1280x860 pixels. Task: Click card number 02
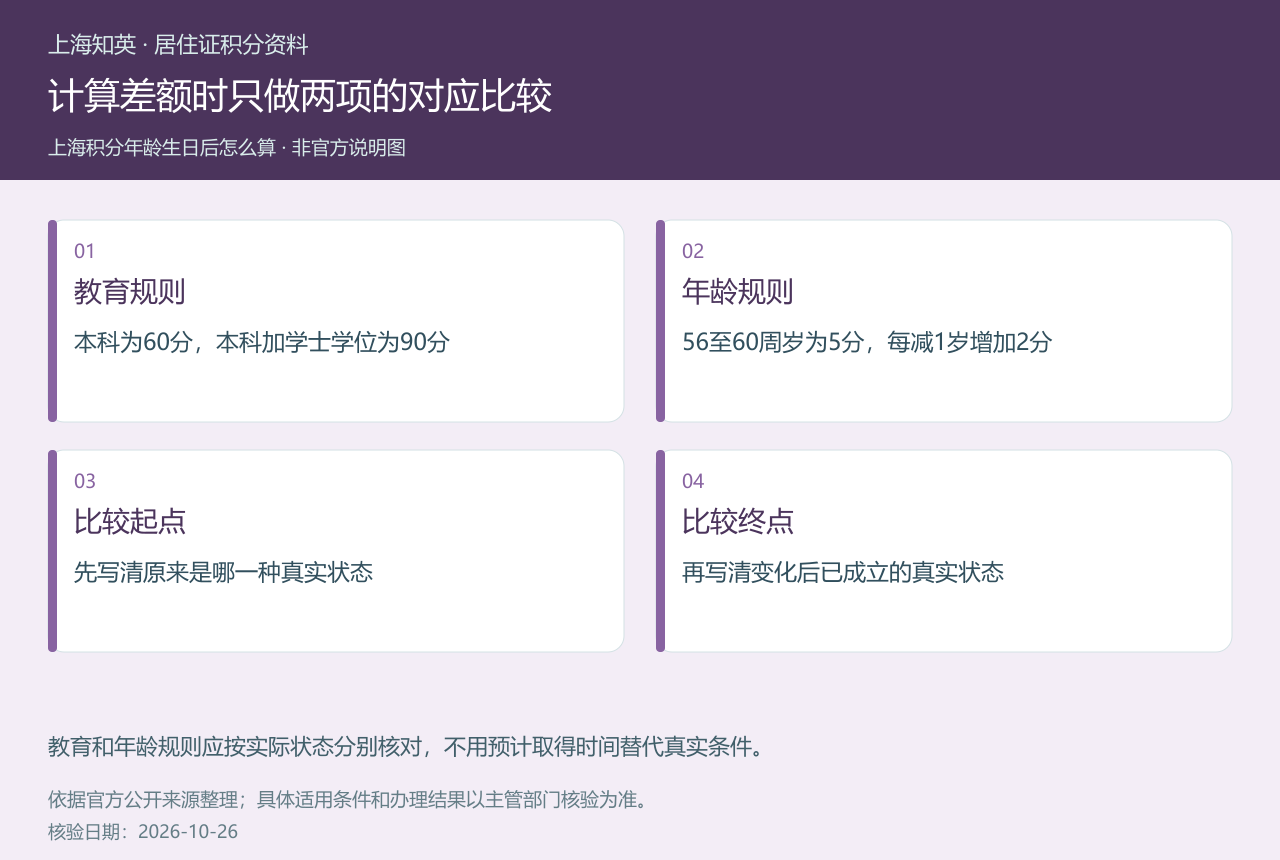pyautogui.click(x=693, y=251)
